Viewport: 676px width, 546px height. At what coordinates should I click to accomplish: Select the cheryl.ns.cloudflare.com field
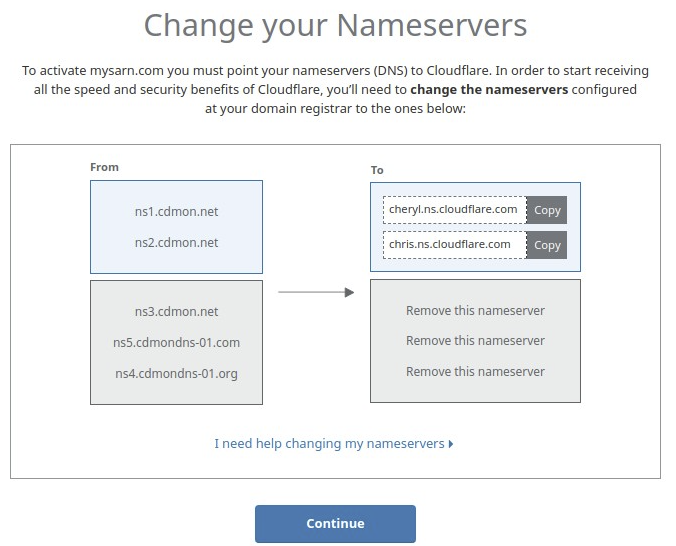click(455, 210)
